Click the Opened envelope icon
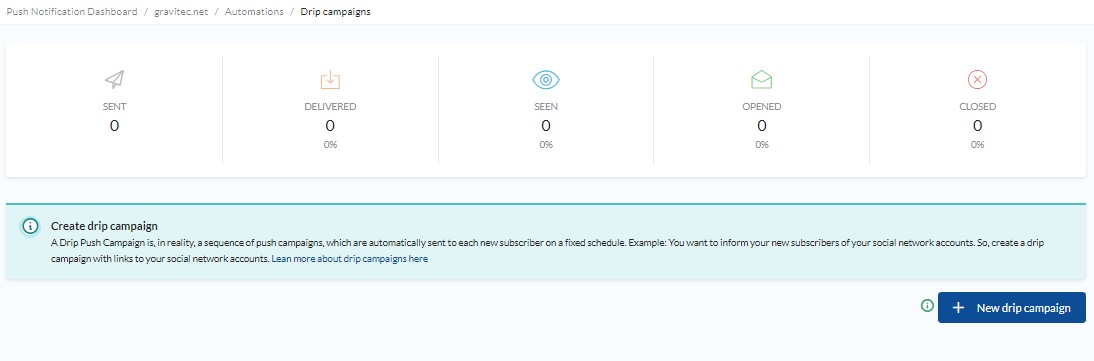Viewport: 1094px width, 361px height. tap(762, 80)
